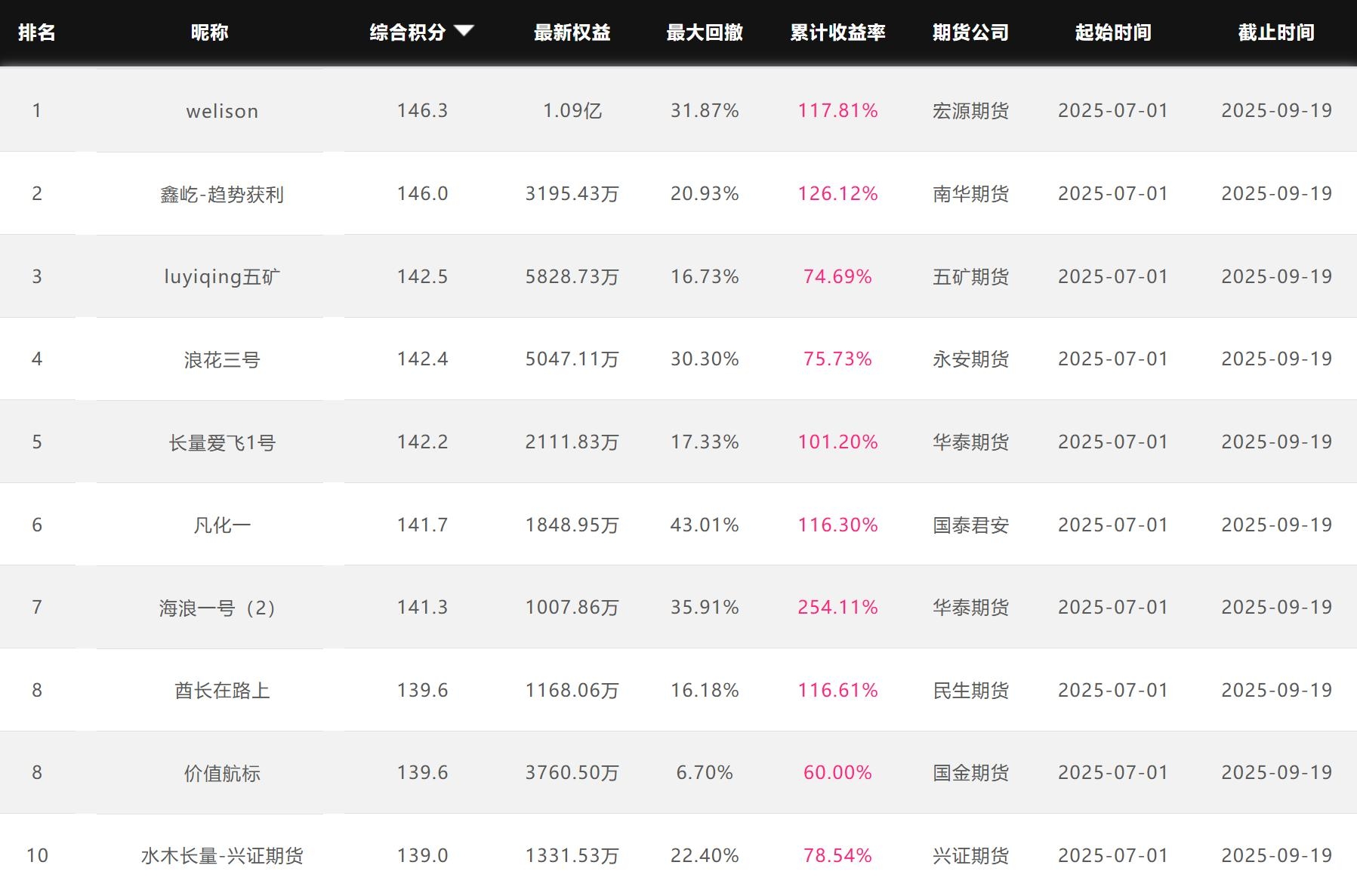Click the sort arrow beside 综合积分
The height and width of the screenshot is (896, 1357).
click(x=464, y=30)
